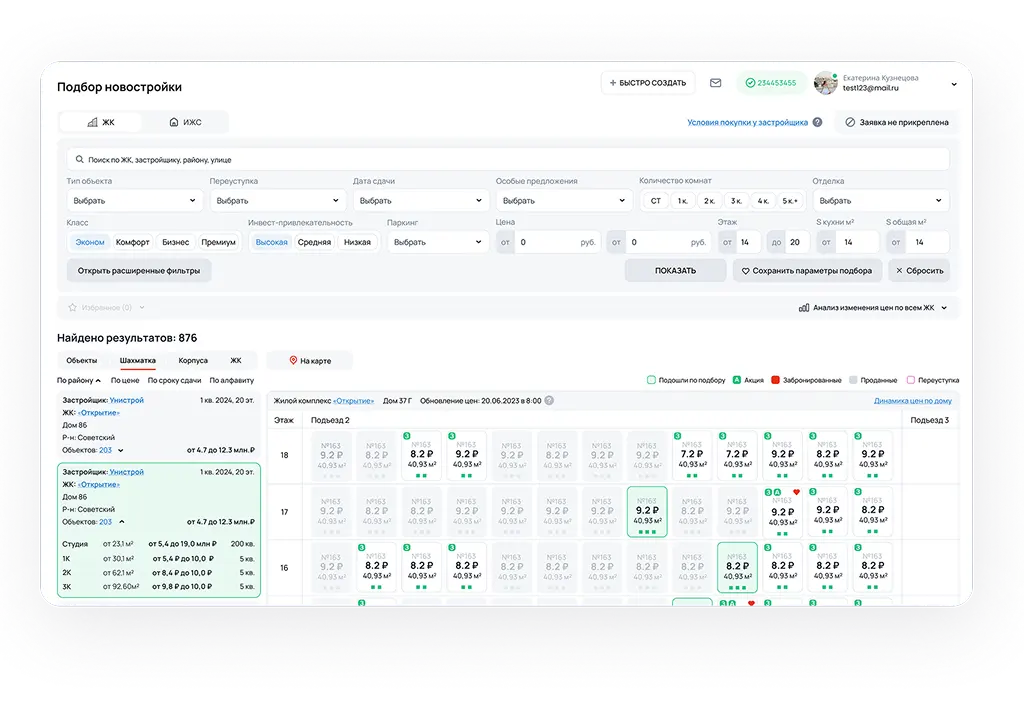The height and width of the screenshot is (702, 1024).
Task: Expand Объектов 203 in first developer card
Action: [x=121, y=450]
